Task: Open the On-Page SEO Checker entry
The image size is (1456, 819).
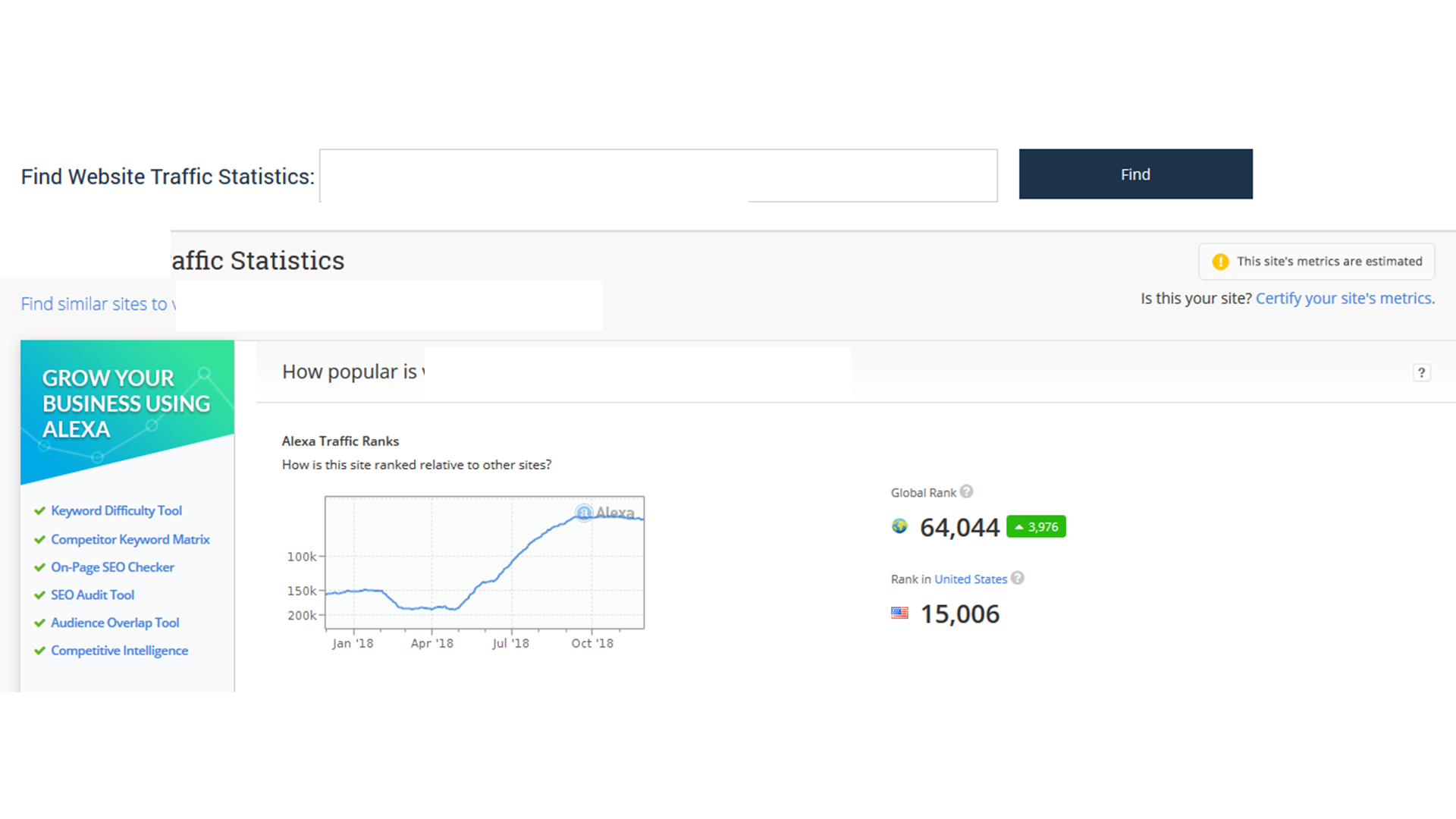Action: pyautogui.click(x=112, y=566)
